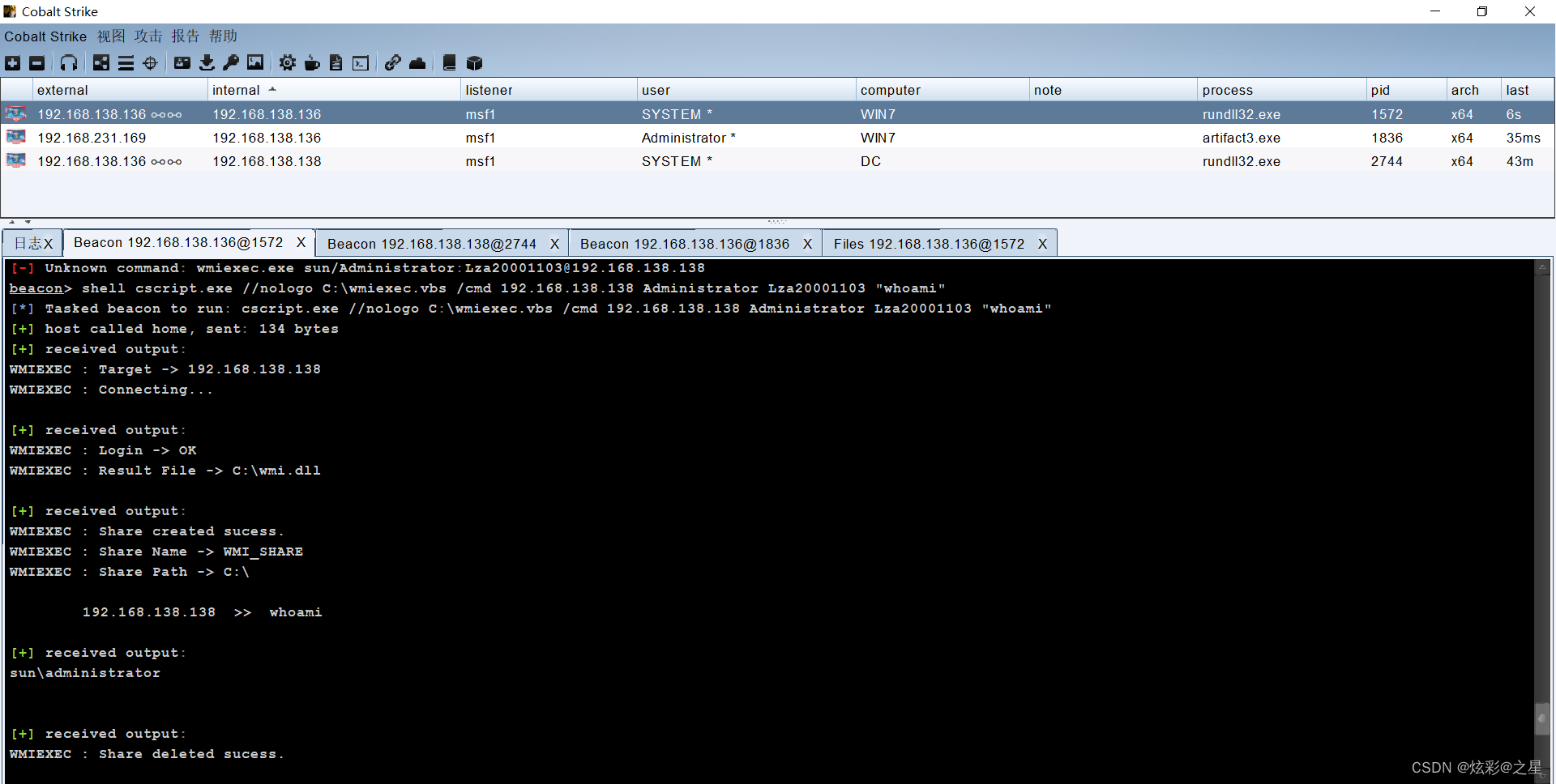Open the 视图 menu
The image size is (1556, 784).
(x=111, y=36)
